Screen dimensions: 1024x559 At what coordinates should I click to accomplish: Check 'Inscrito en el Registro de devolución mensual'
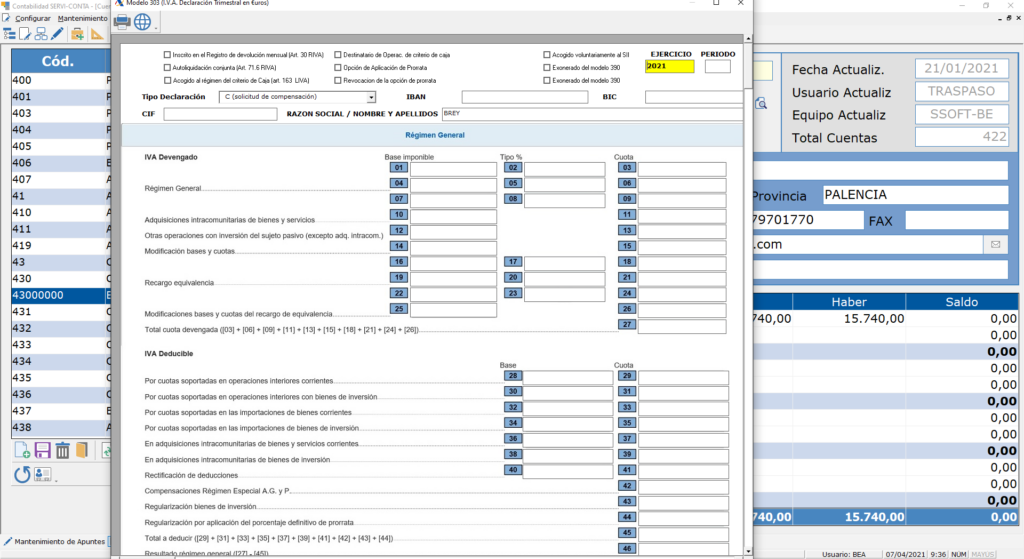coord(167,55)
